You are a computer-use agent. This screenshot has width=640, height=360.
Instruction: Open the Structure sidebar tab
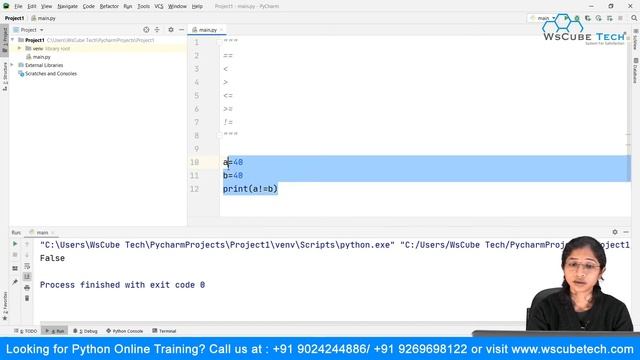click(5, 77)
